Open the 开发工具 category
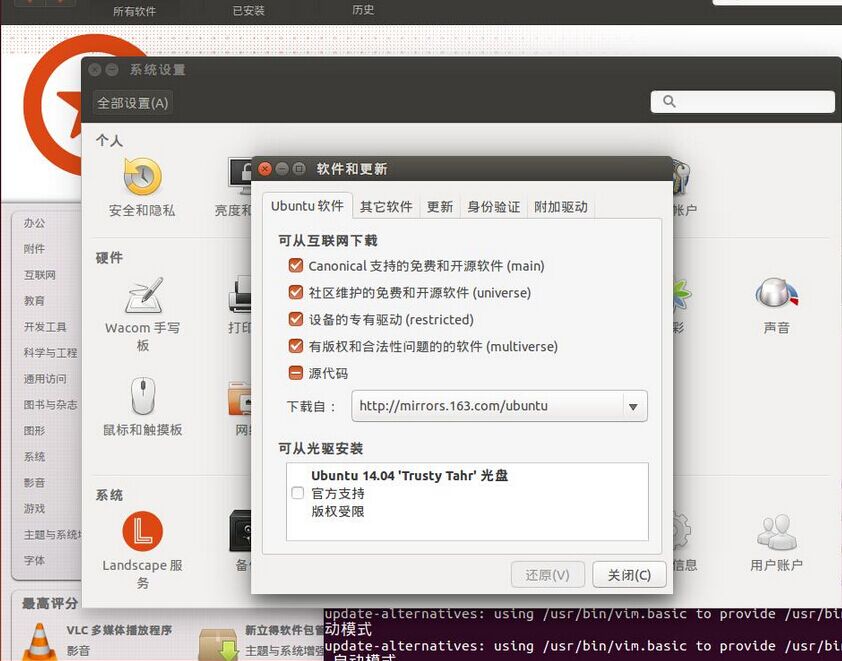The image size is (842, 661). click(45, 326)
